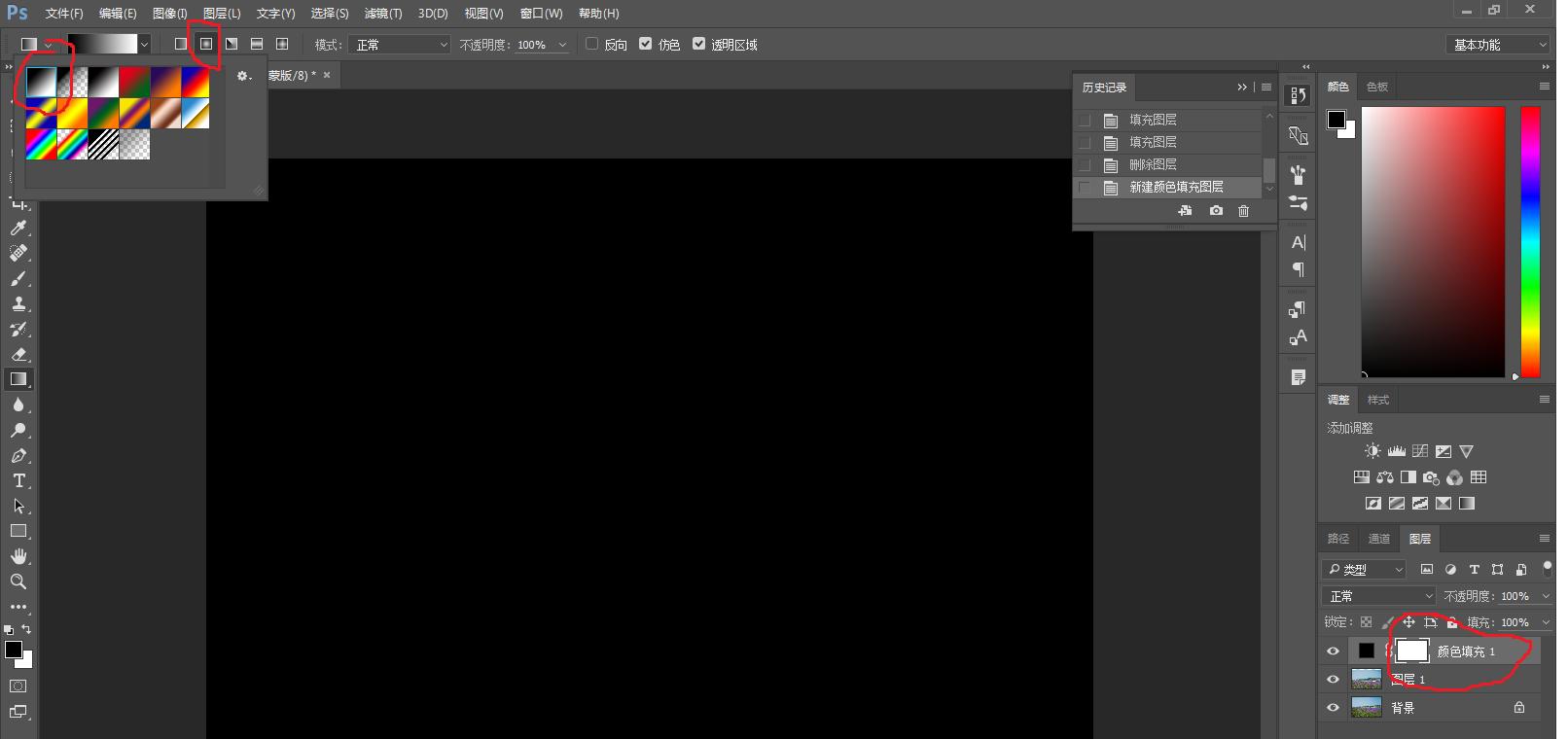This screenshot has height=739, width=1568.
Task: Select the 删除图层 history state
Action: tap(1167, 165)
